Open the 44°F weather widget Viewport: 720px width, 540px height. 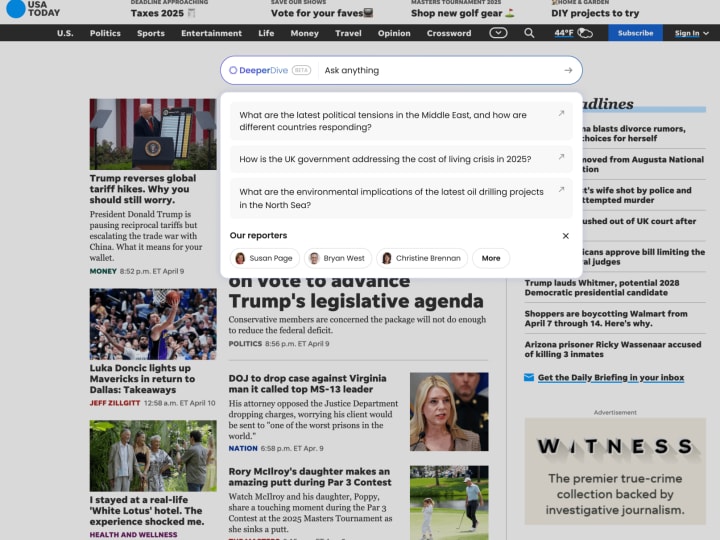(x=573, y=33)
